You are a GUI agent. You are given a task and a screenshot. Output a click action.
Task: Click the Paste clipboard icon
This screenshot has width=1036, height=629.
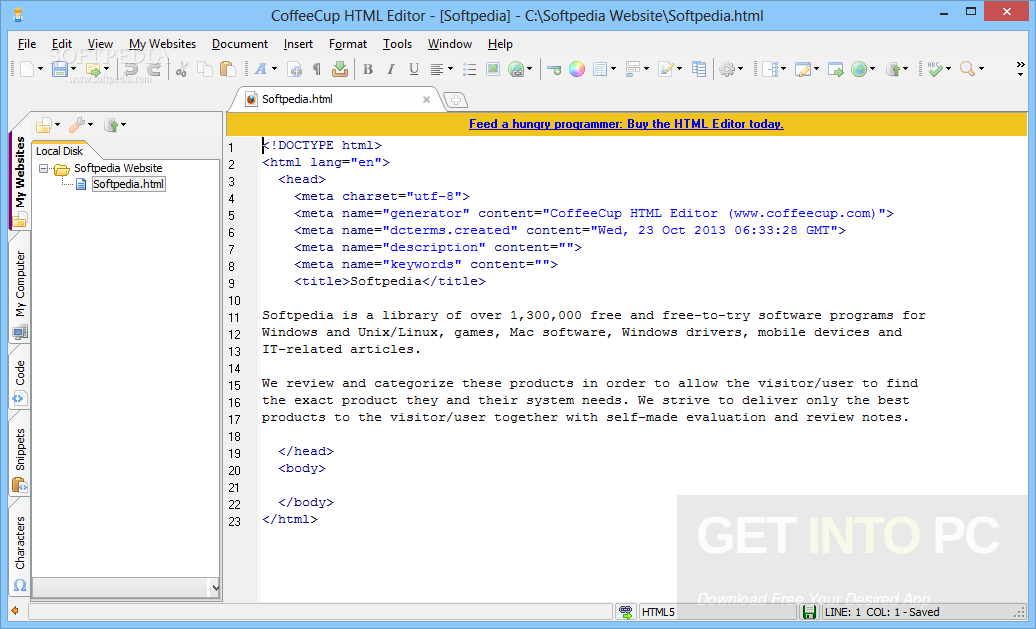coord(227,69)
